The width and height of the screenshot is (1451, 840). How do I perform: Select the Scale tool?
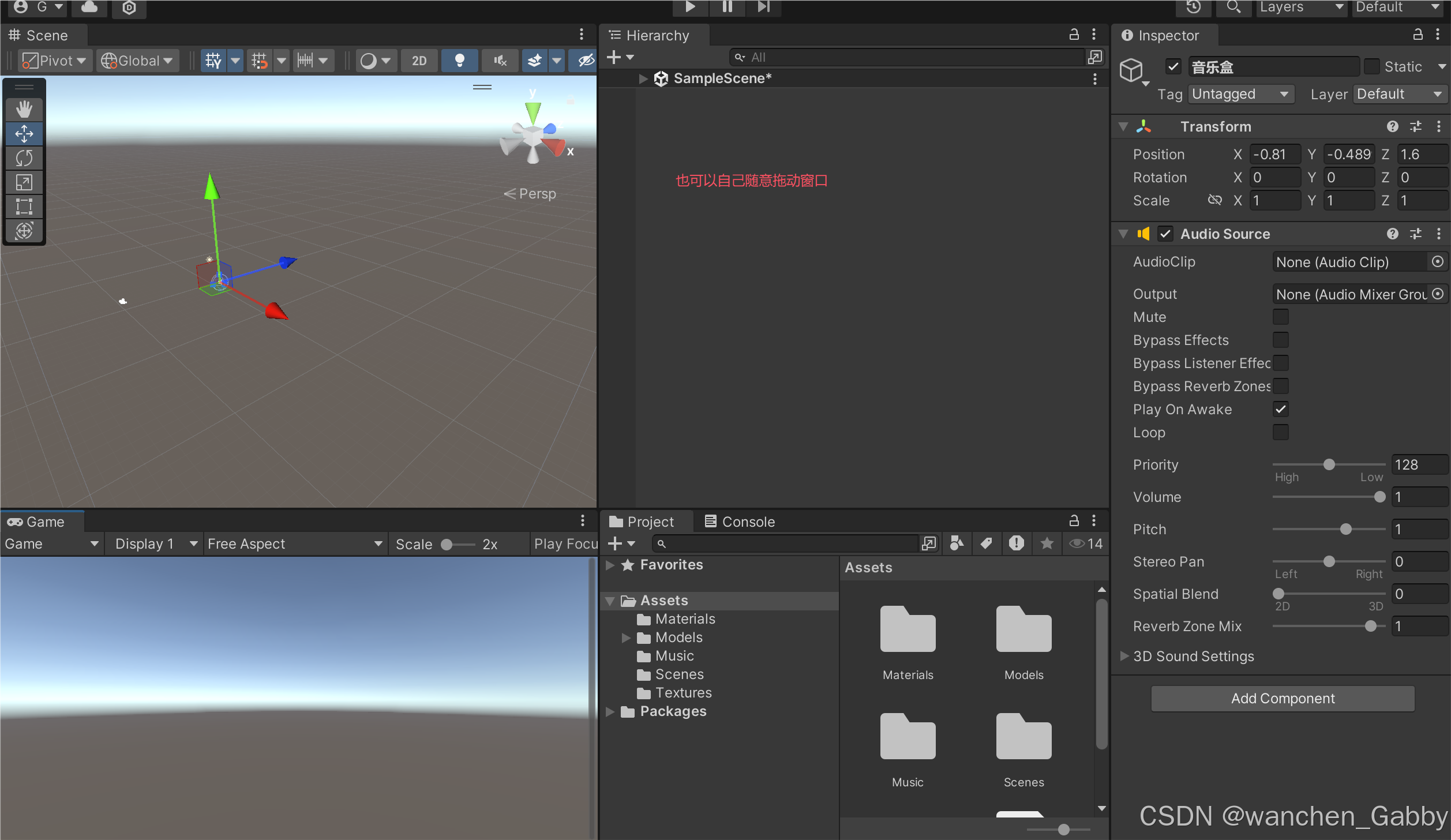[24, 182]
